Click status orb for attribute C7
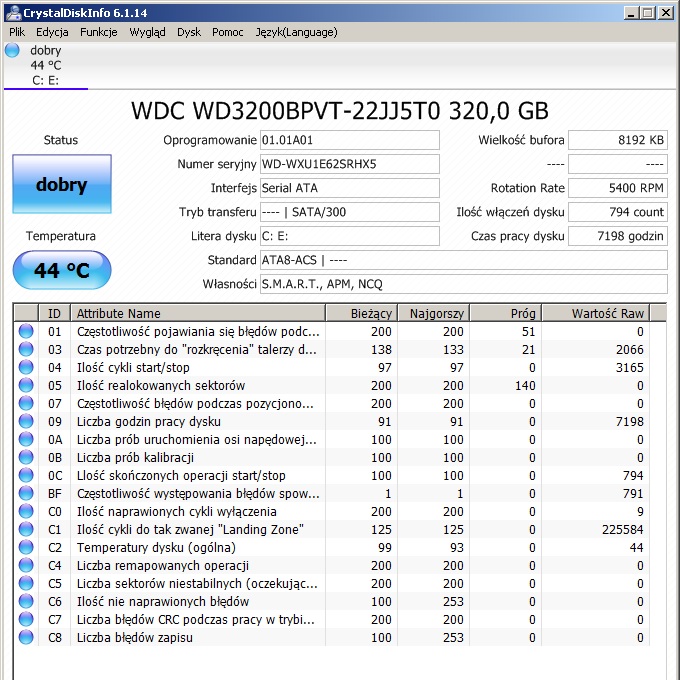Image resolution: width=680 pixels, height=680 pixels. coord(26,619)
